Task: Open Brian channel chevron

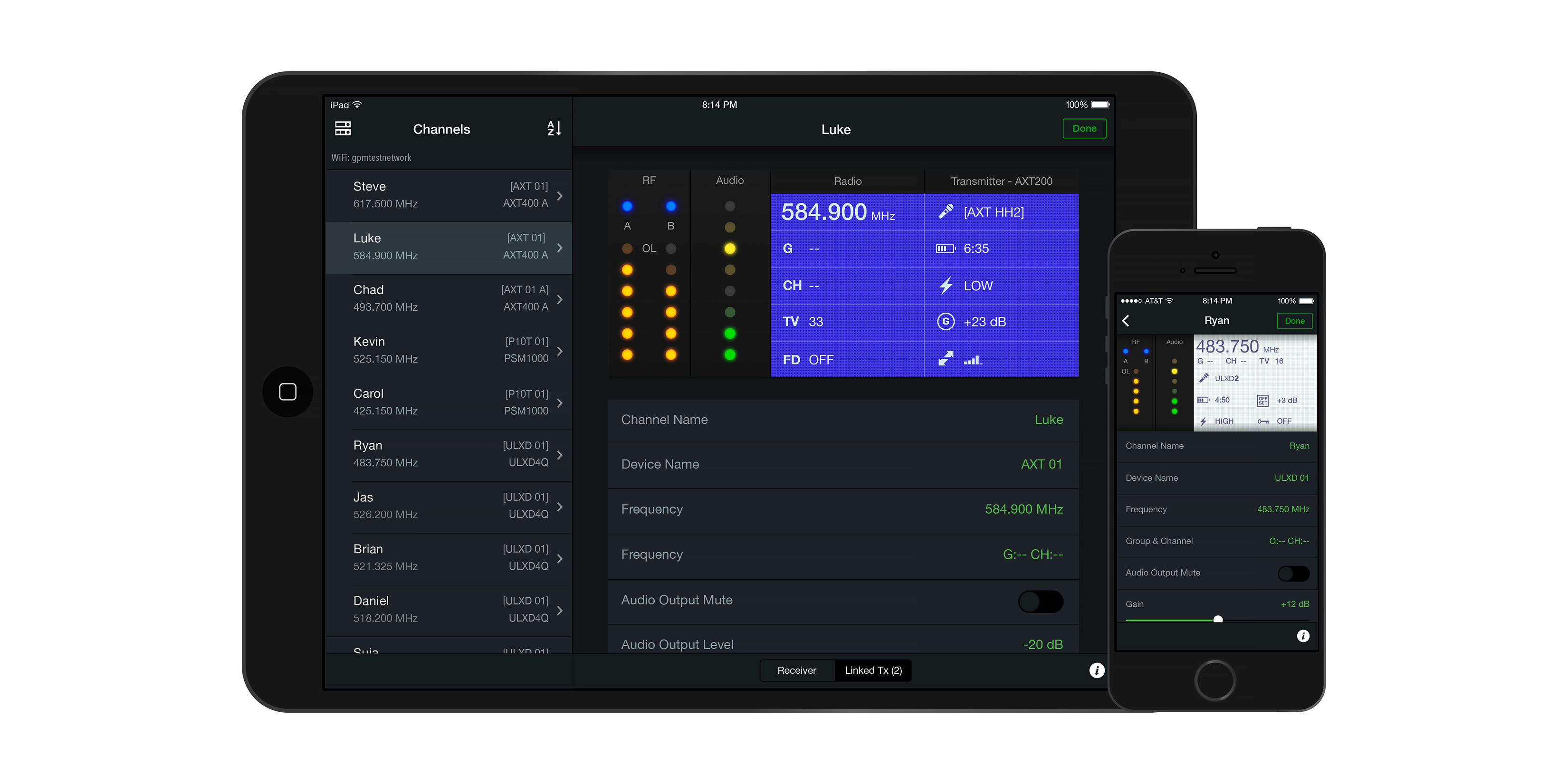Action: pos(559,558)
